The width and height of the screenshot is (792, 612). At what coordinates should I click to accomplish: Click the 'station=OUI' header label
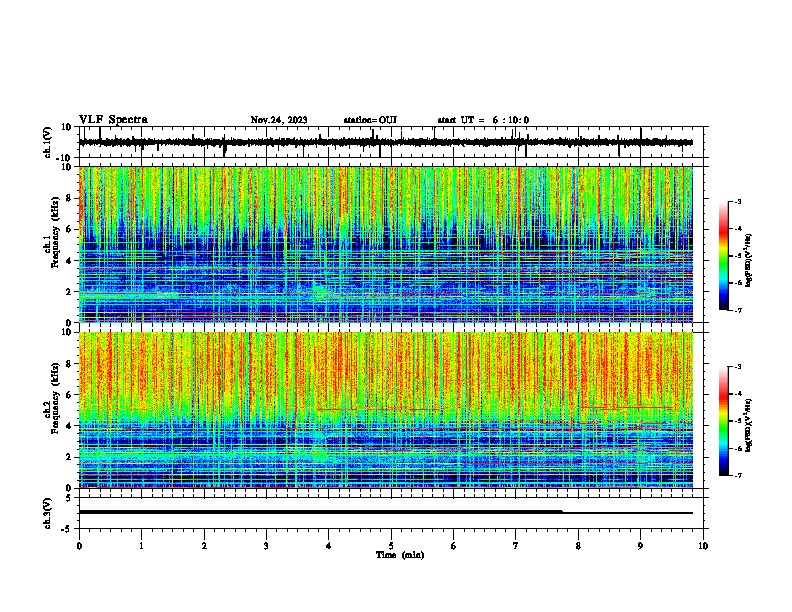click(370, 120)
